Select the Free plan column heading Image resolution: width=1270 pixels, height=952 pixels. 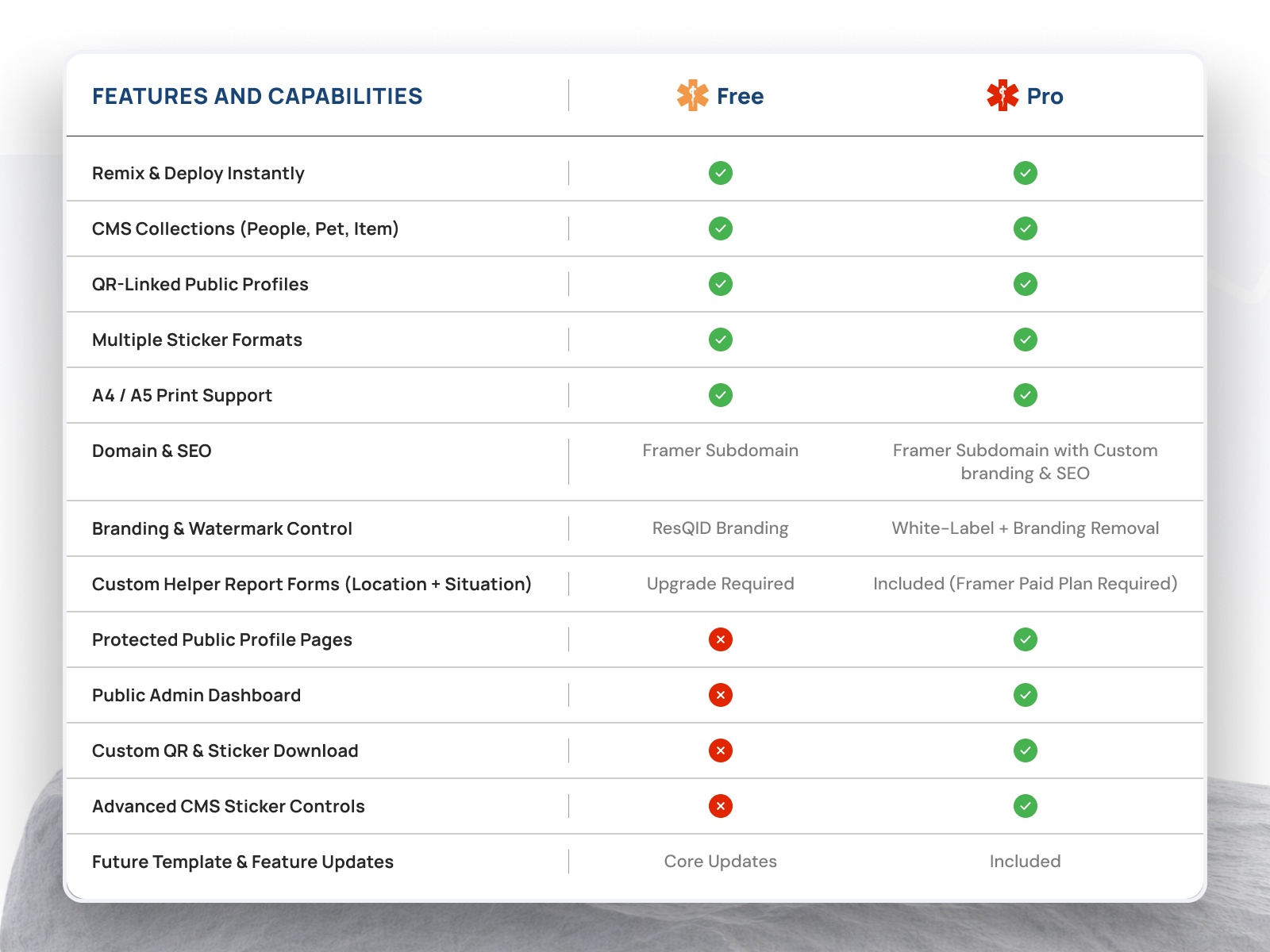pyautogui.click(x=740, y=97)
